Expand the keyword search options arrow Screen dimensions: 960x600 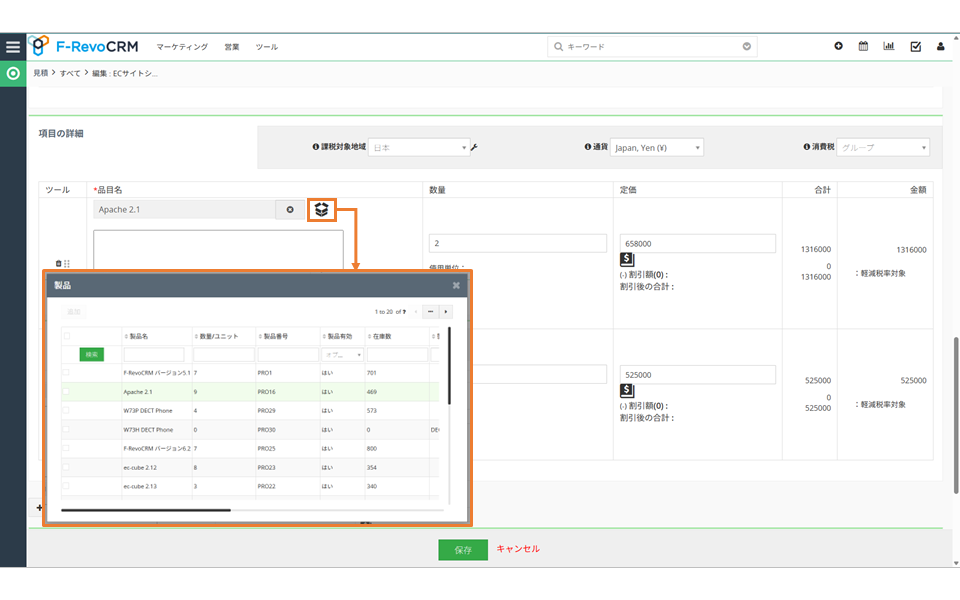click(746, 47)
